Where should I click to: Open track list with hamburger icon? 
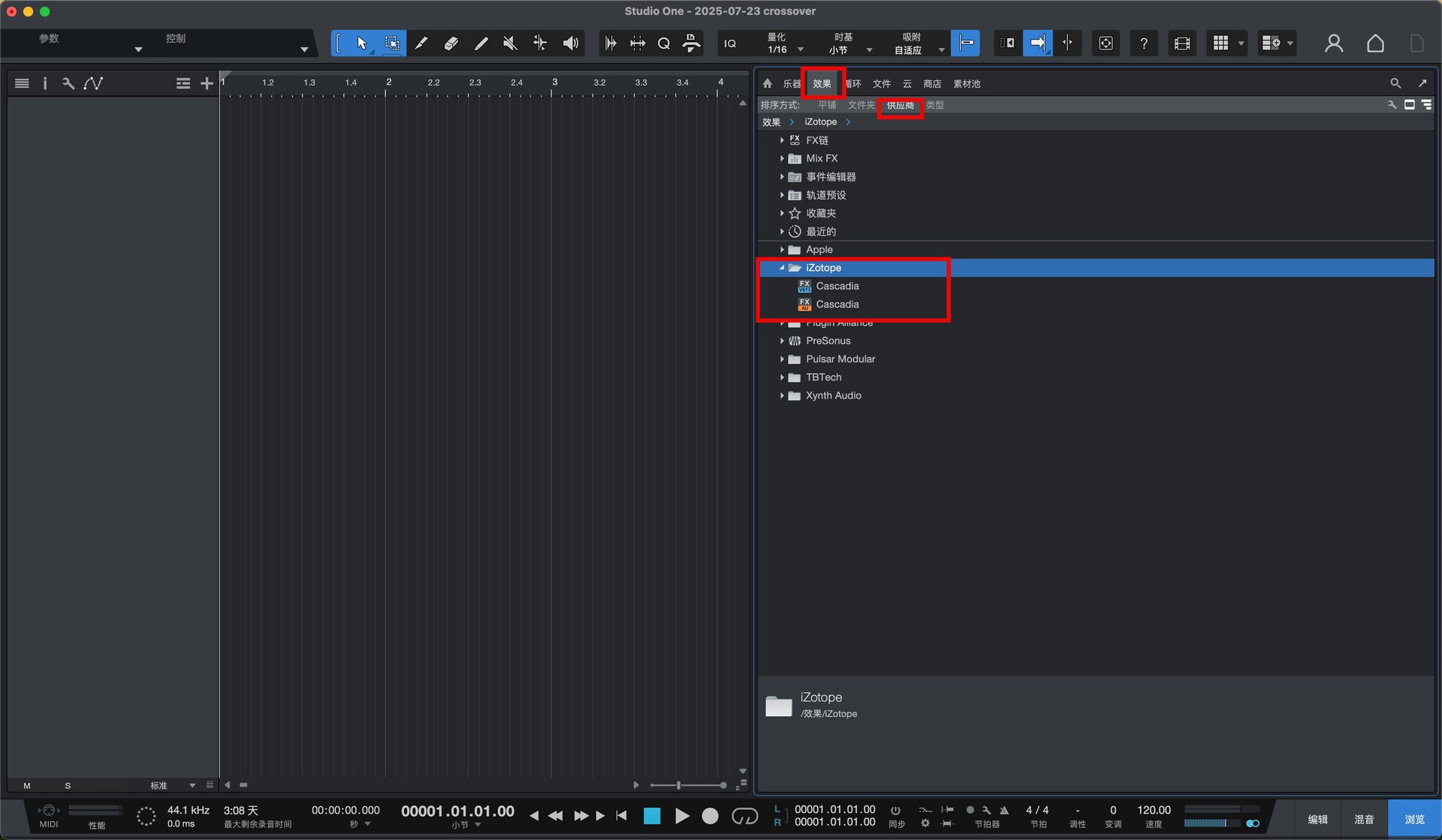(x=22, y=83)
